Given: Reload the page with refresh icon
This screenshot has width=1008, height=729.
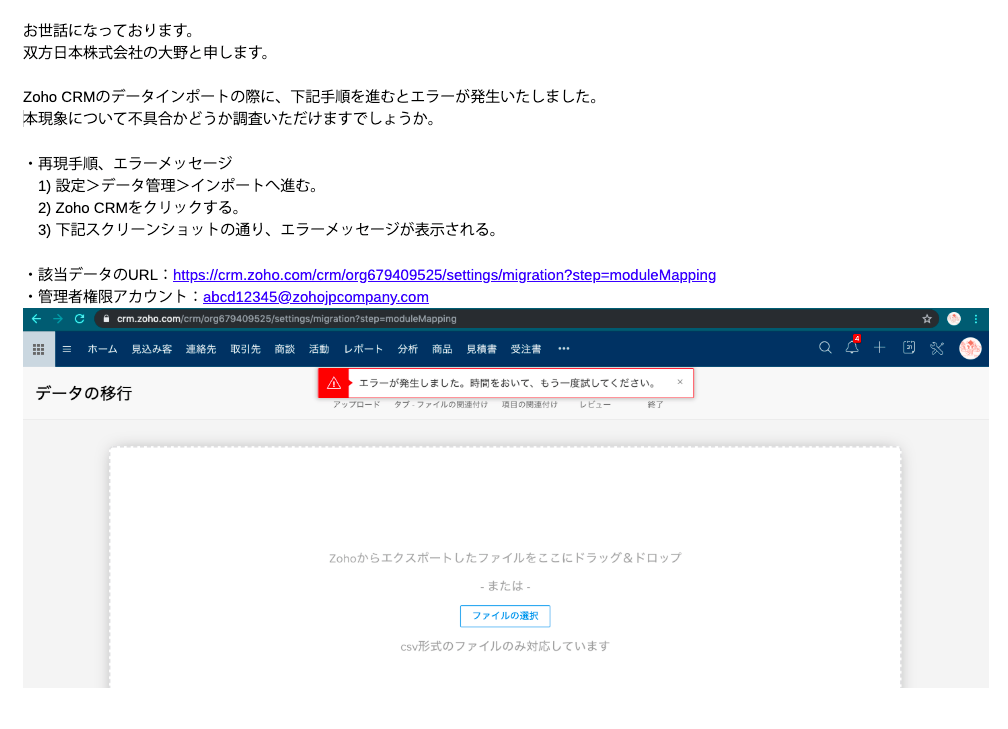Looking at the screenshot, I should click(80, 319).
